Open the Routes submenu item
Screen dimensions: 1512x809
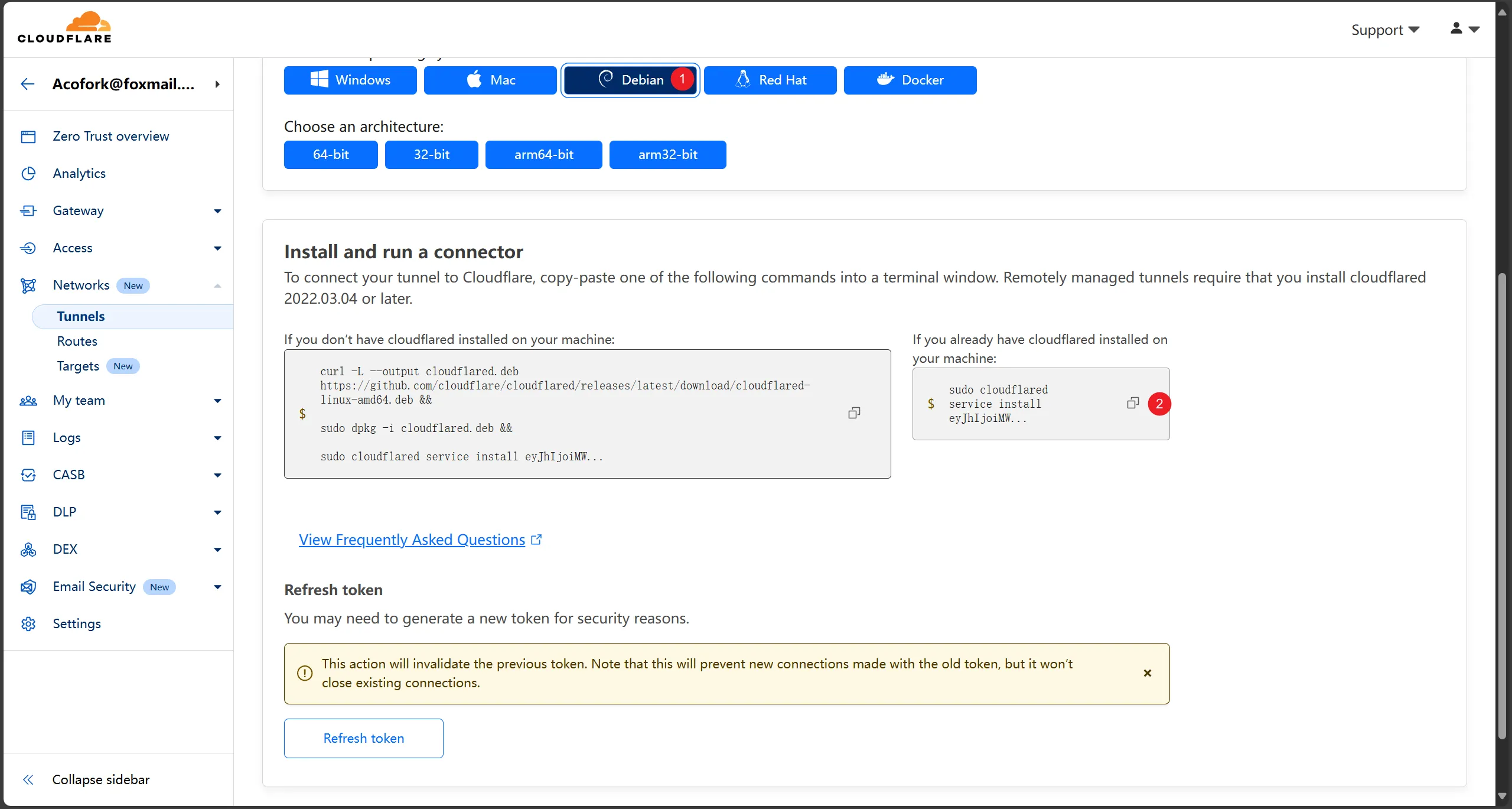[x=77, y=341]
